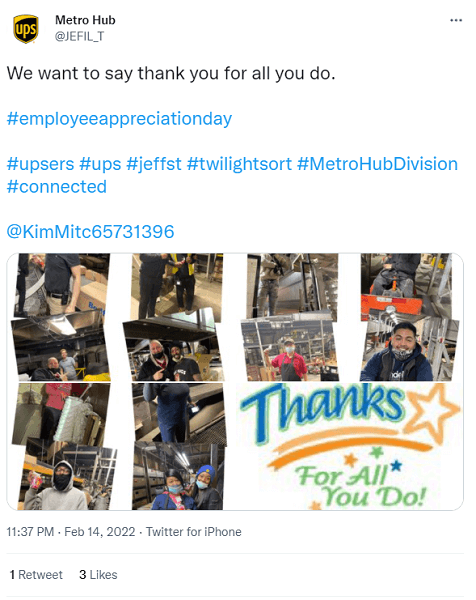This screenshot has width=476, height=600.
Task: View the second photo in top row
Action: click(173, 317)
